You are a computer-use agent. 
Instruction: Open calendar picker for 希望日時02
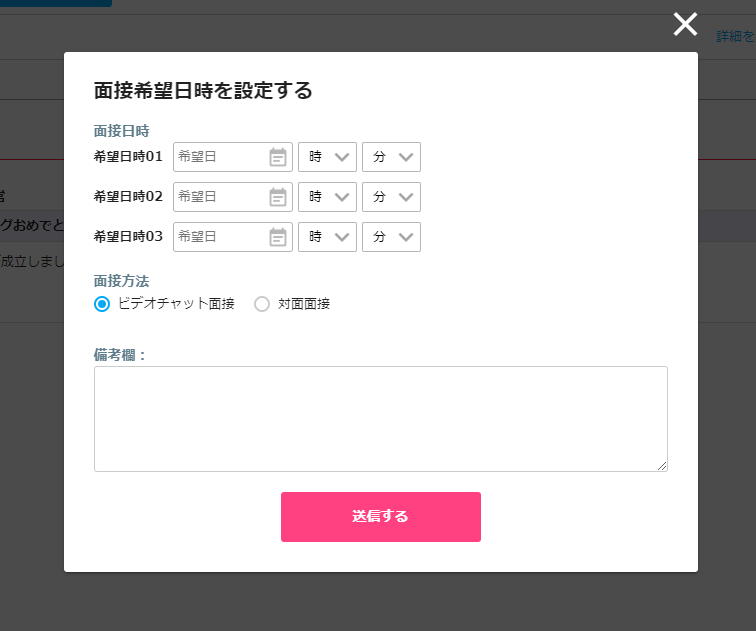coord(278,197)
